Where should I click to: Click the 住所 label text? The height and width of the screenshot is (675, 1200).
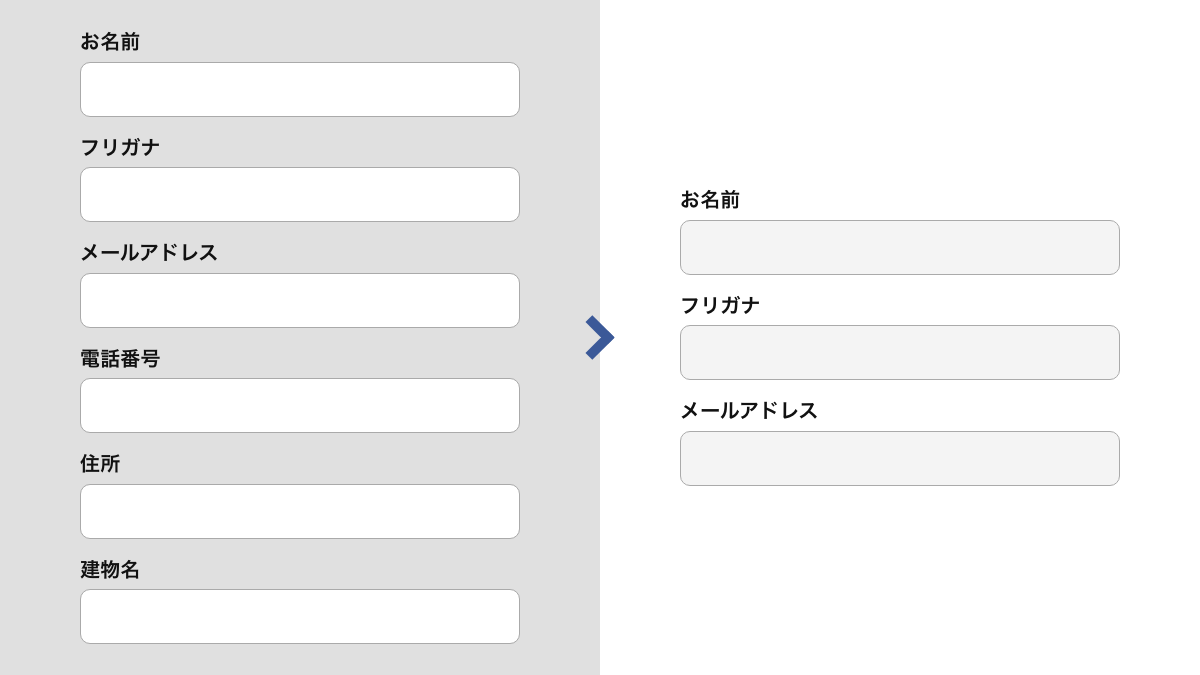pyautogui.click(x=100, y=464)
